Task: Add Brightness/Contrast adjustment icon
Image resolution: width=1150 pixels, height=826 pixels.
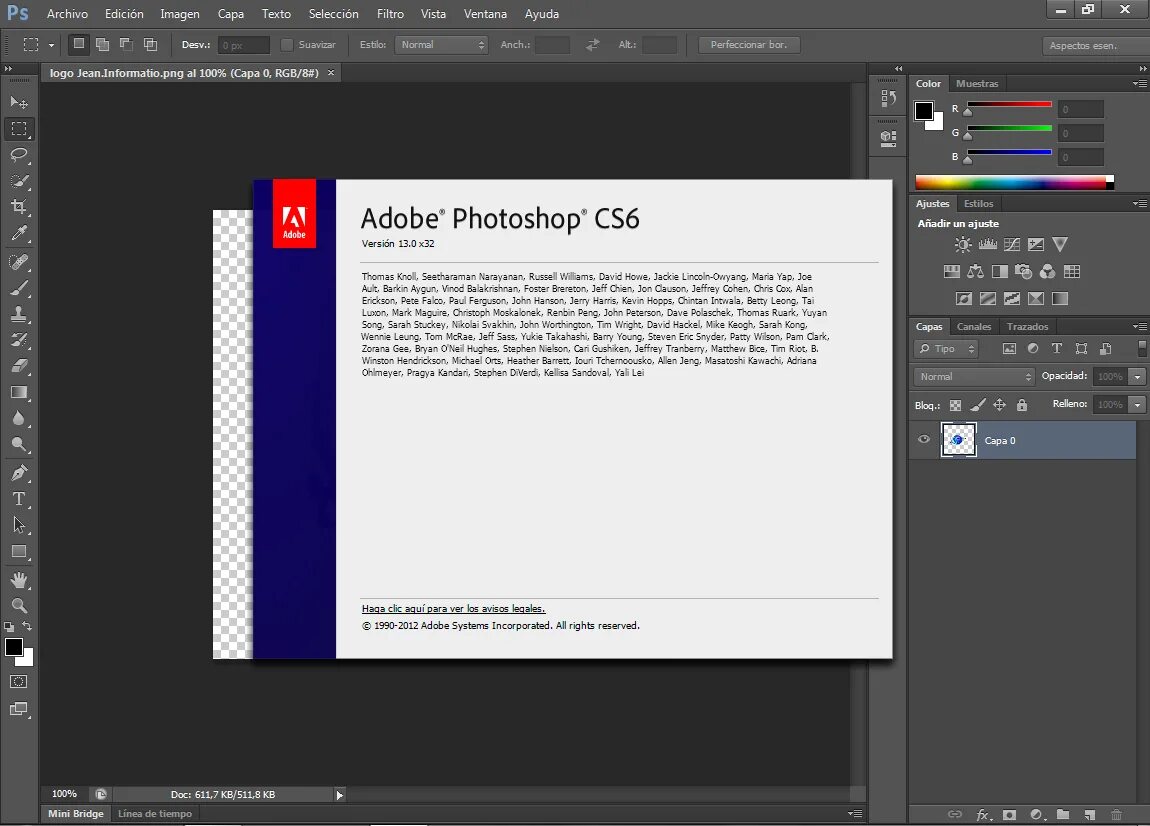Action: (x=962, y=245)
